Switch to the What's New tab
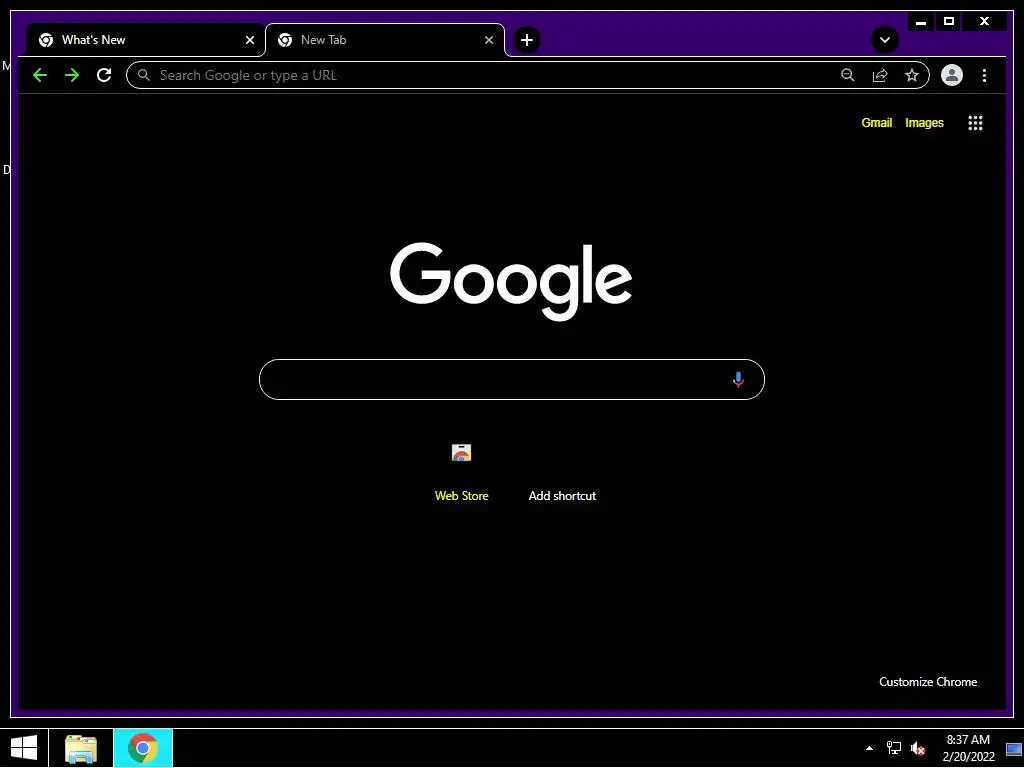This screenshot has height=768, width=1024. click(145, 40)
